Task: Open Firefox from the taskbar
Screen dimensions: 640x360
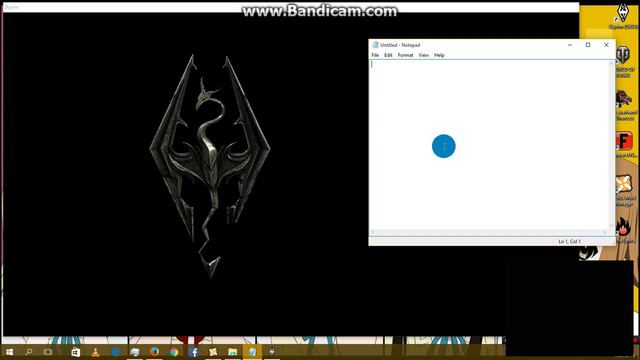Action: 154,352
